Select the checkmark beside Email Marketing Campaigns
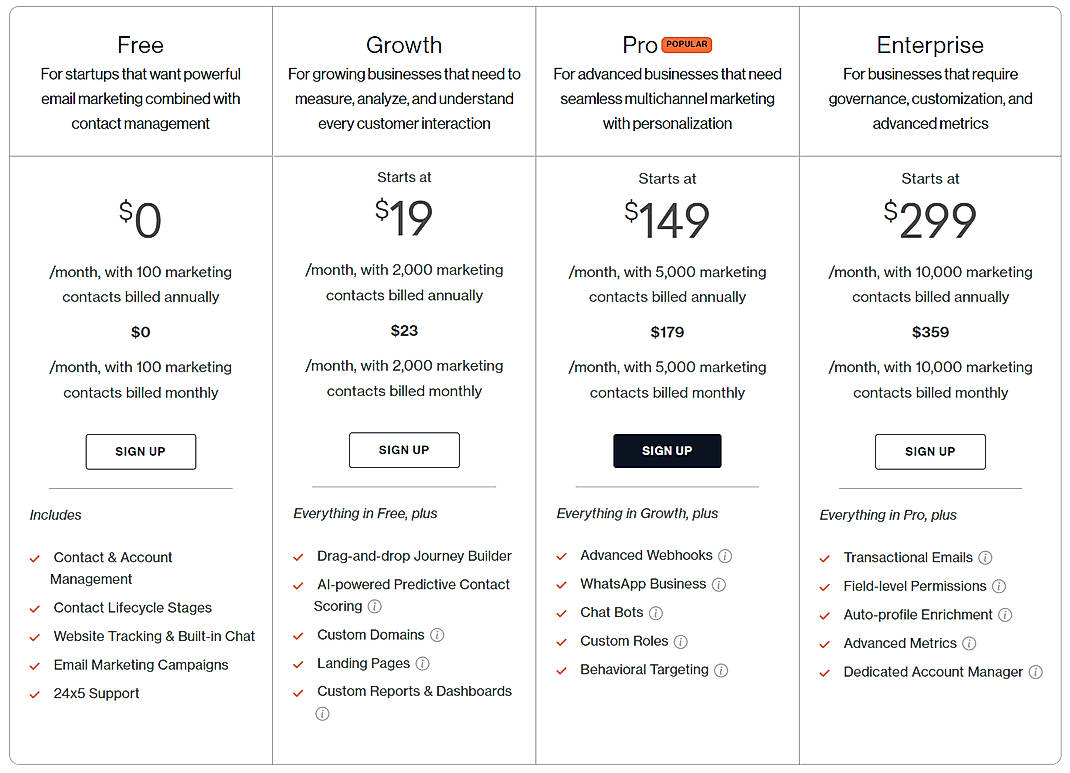This screenshot has width=1070, height=773. coord(34,665)
